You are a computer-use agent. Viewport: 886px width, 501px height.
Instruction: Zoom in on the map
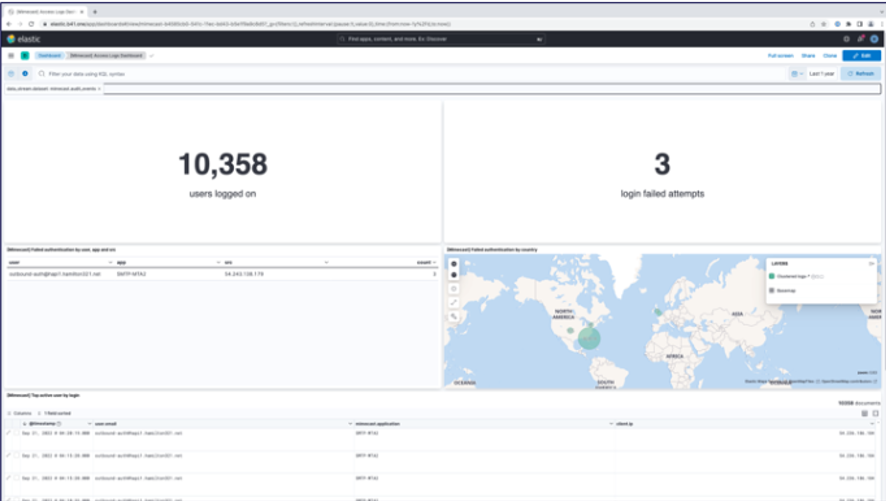(453, 263)
